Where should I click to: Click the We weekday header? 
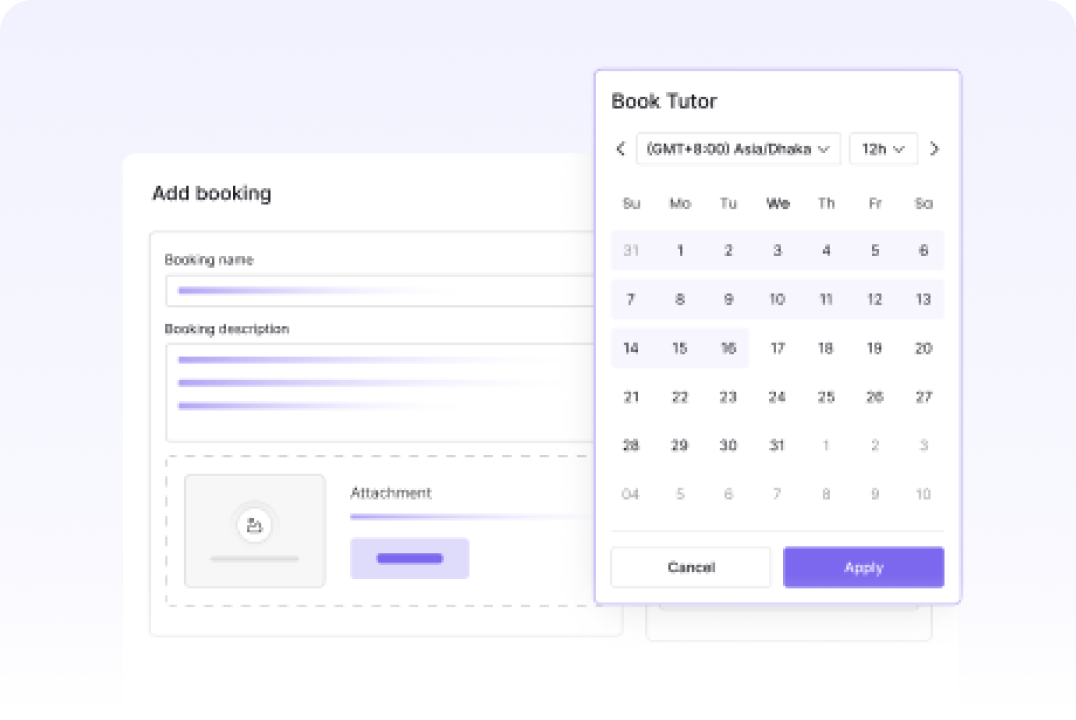point(777,203)
